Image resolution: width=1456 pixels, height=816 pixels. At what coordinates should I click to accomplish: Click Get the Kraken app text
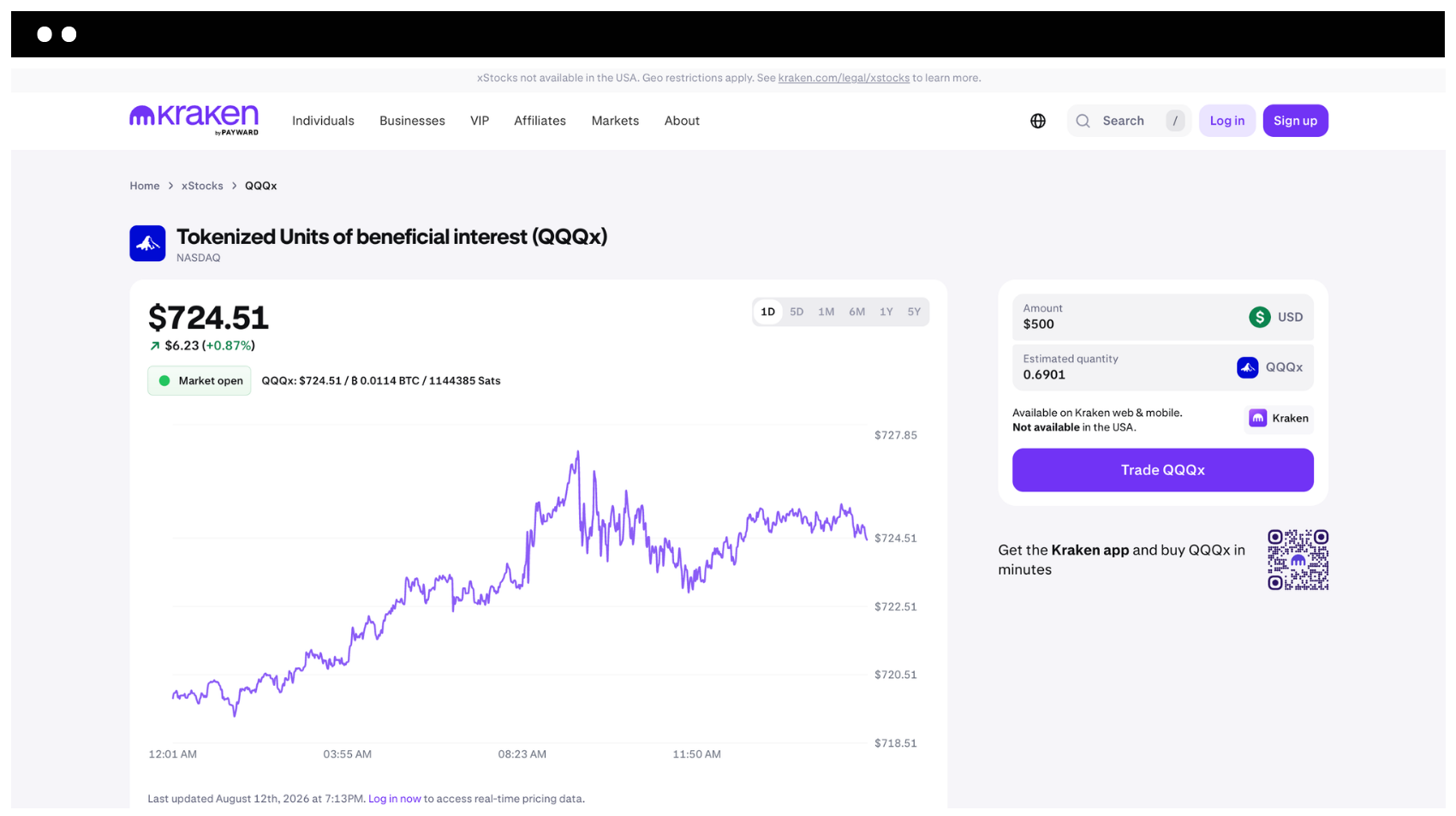pyautogui.click(x=1122, y=560)
